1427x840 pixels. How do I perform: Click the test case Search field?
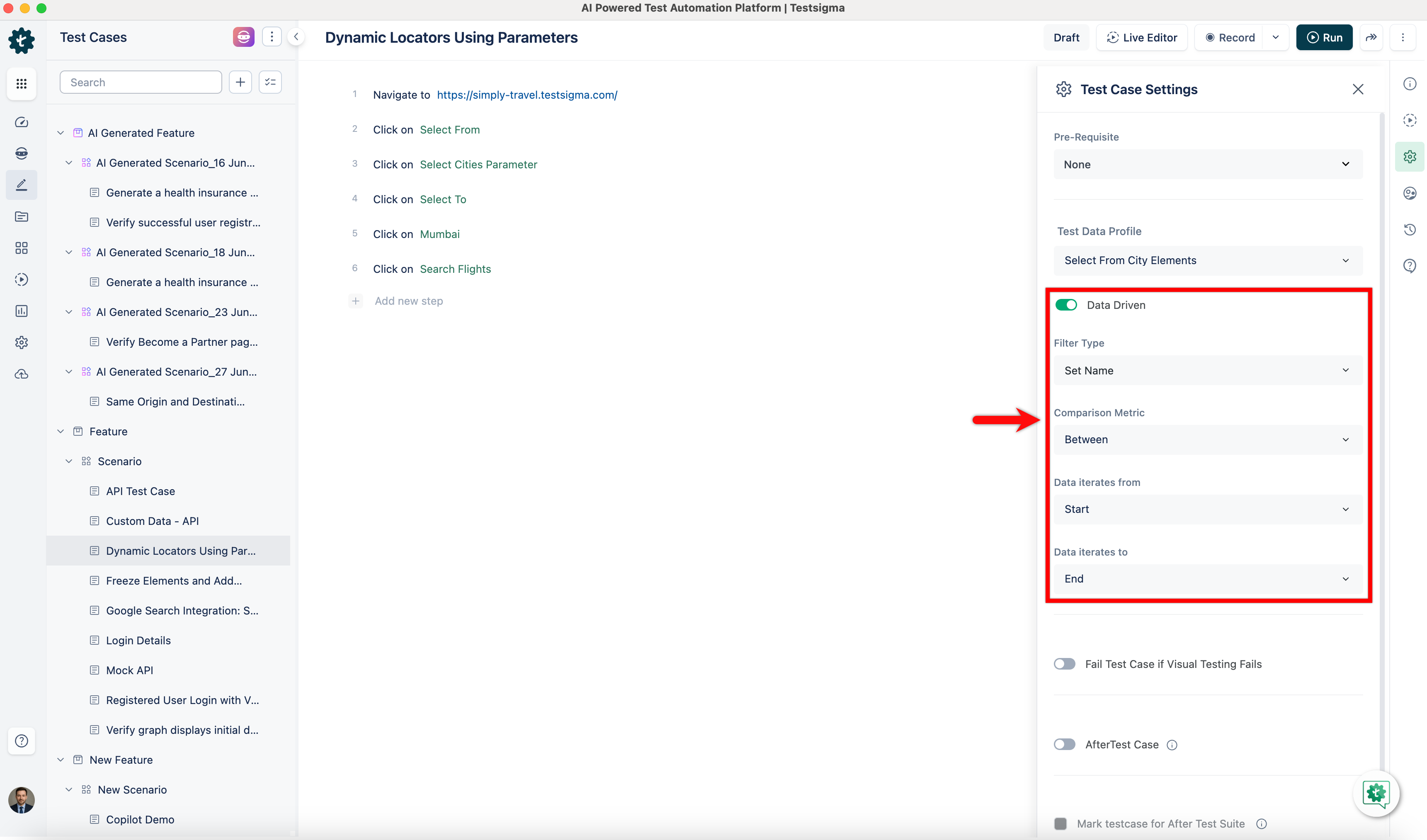141,82
